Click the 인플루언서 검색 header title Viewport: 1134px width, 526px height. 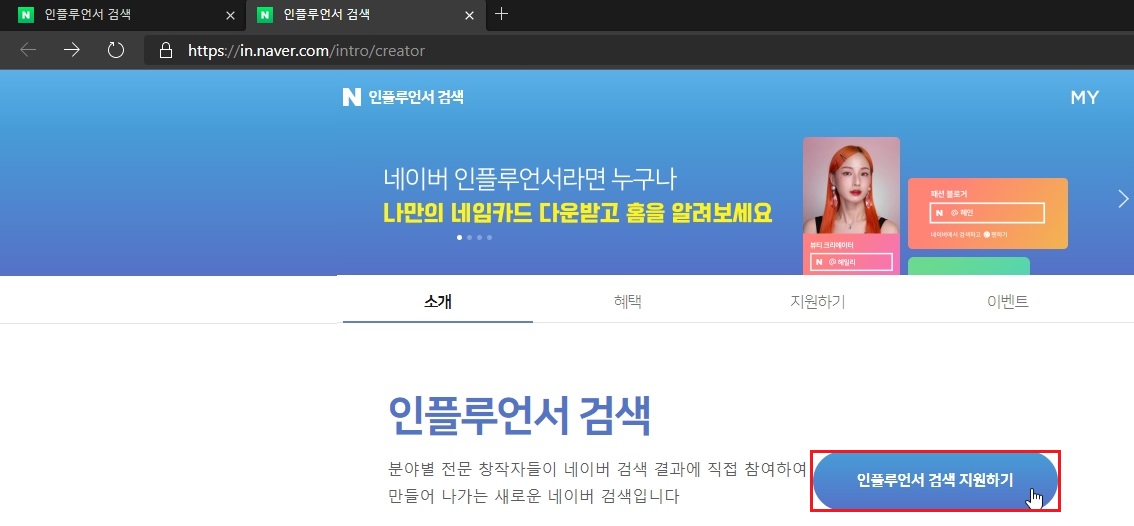(x=416, y=97)
